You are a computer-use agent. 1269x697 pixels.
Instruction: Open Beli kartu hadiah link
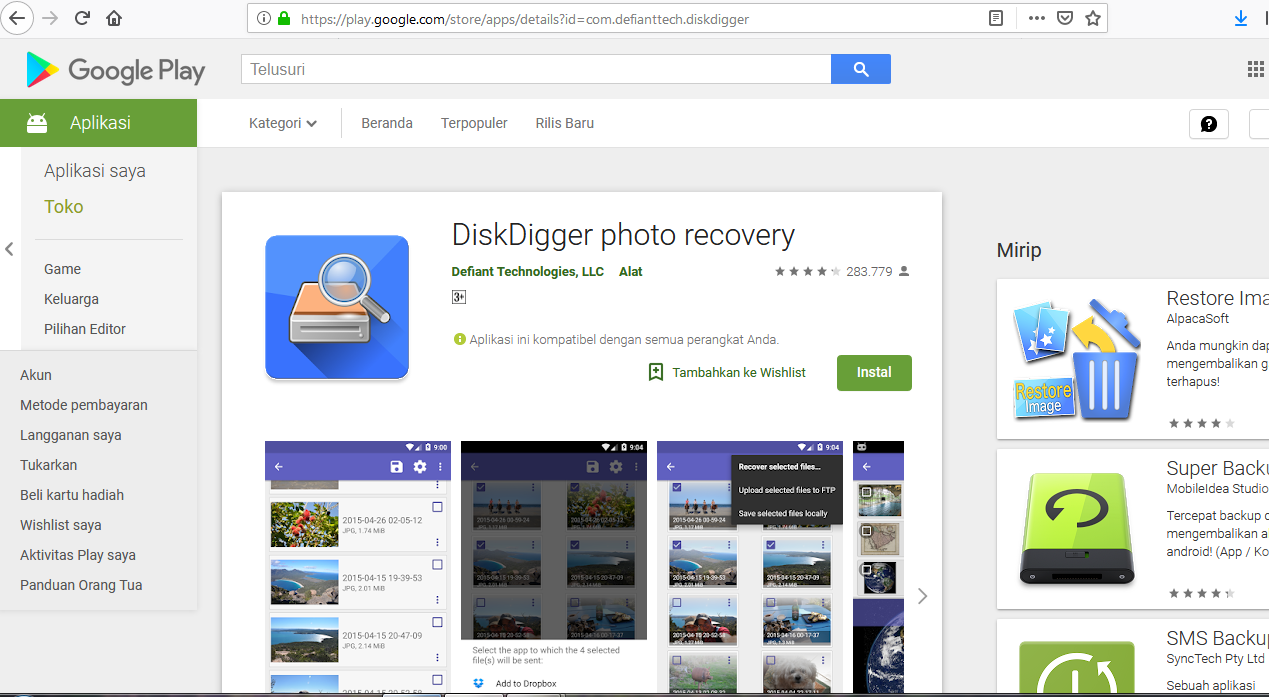pos(72,495)
